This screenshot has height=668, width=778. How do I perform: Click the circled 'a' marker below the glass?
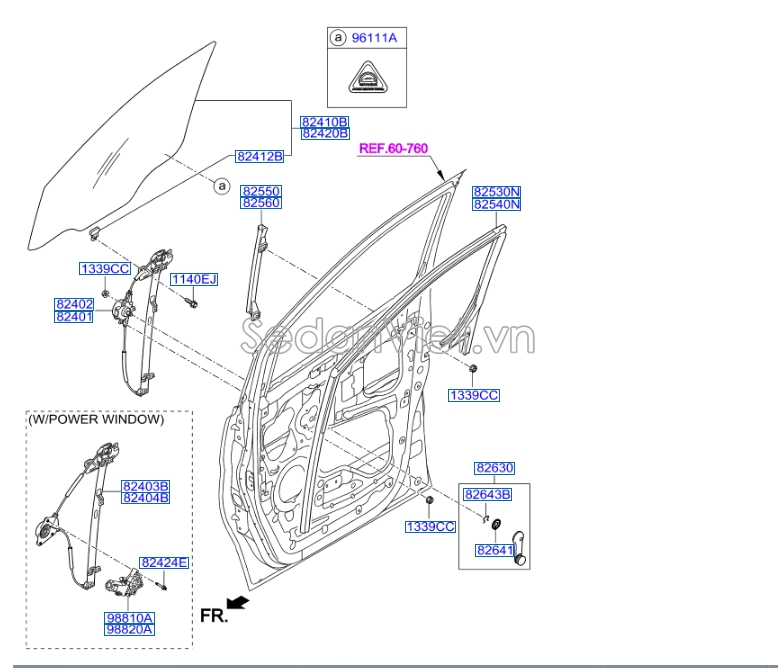coord(221,186)
